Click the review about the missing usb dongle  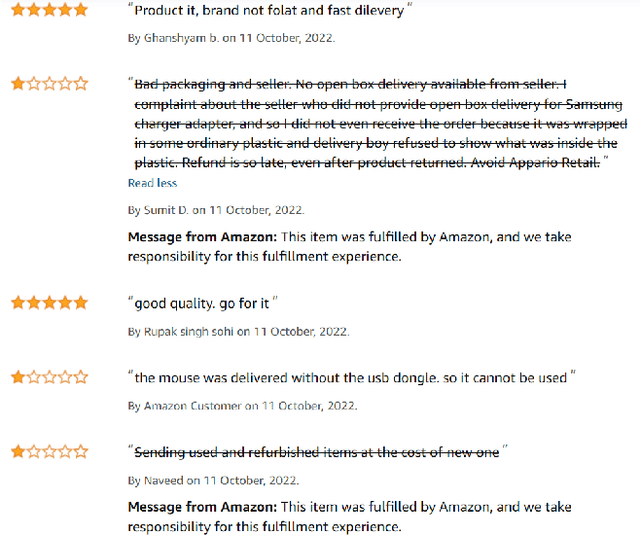pos(352,378)
